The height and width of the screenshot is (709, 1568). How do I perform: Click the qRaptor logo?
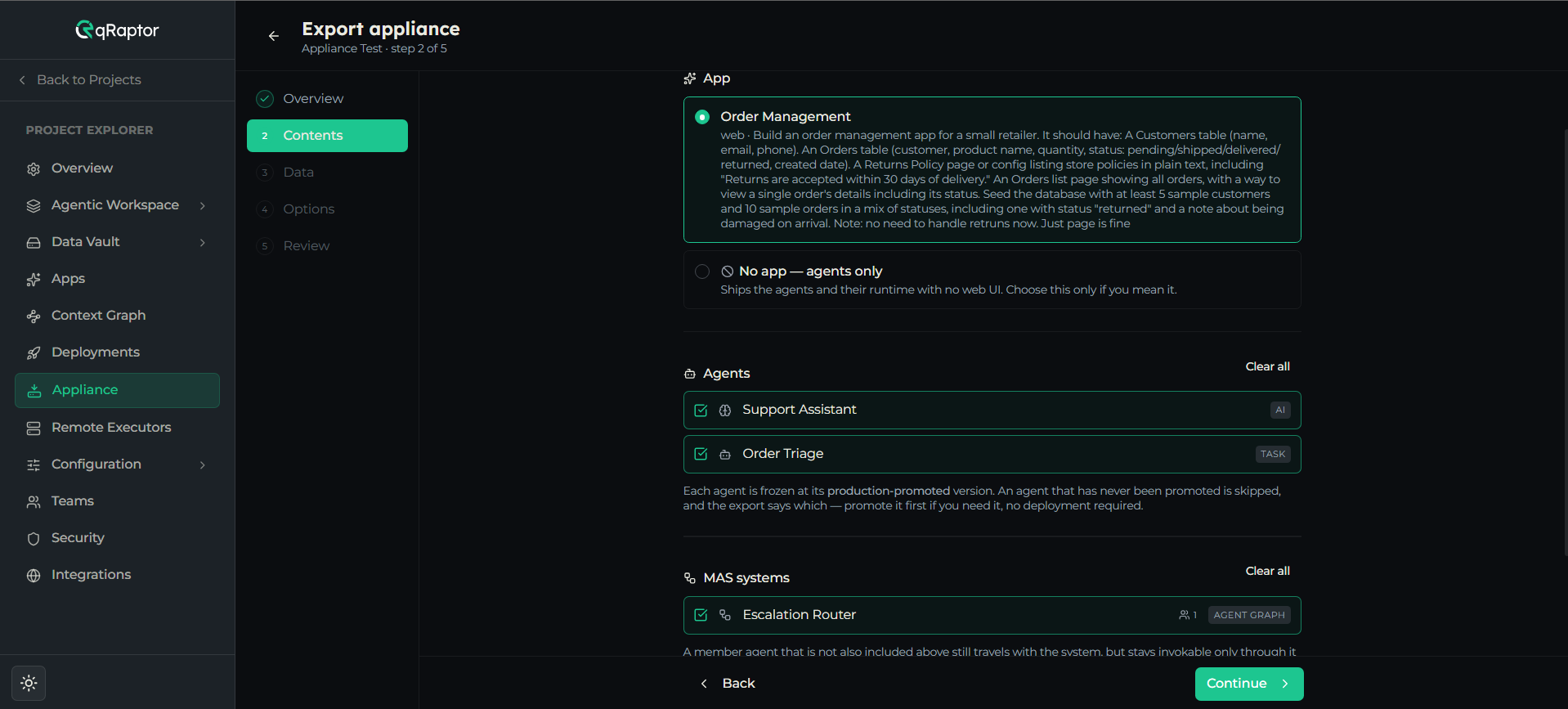tap(117, 30)
